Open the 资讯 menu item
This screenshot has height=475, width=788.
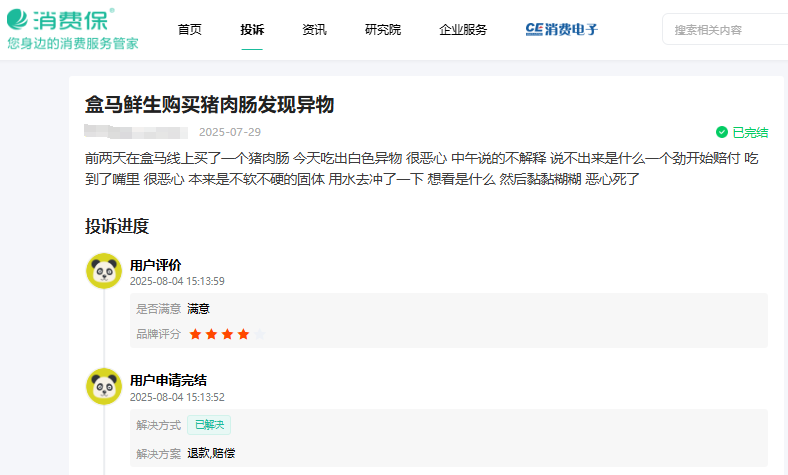(x=314, y=30)
